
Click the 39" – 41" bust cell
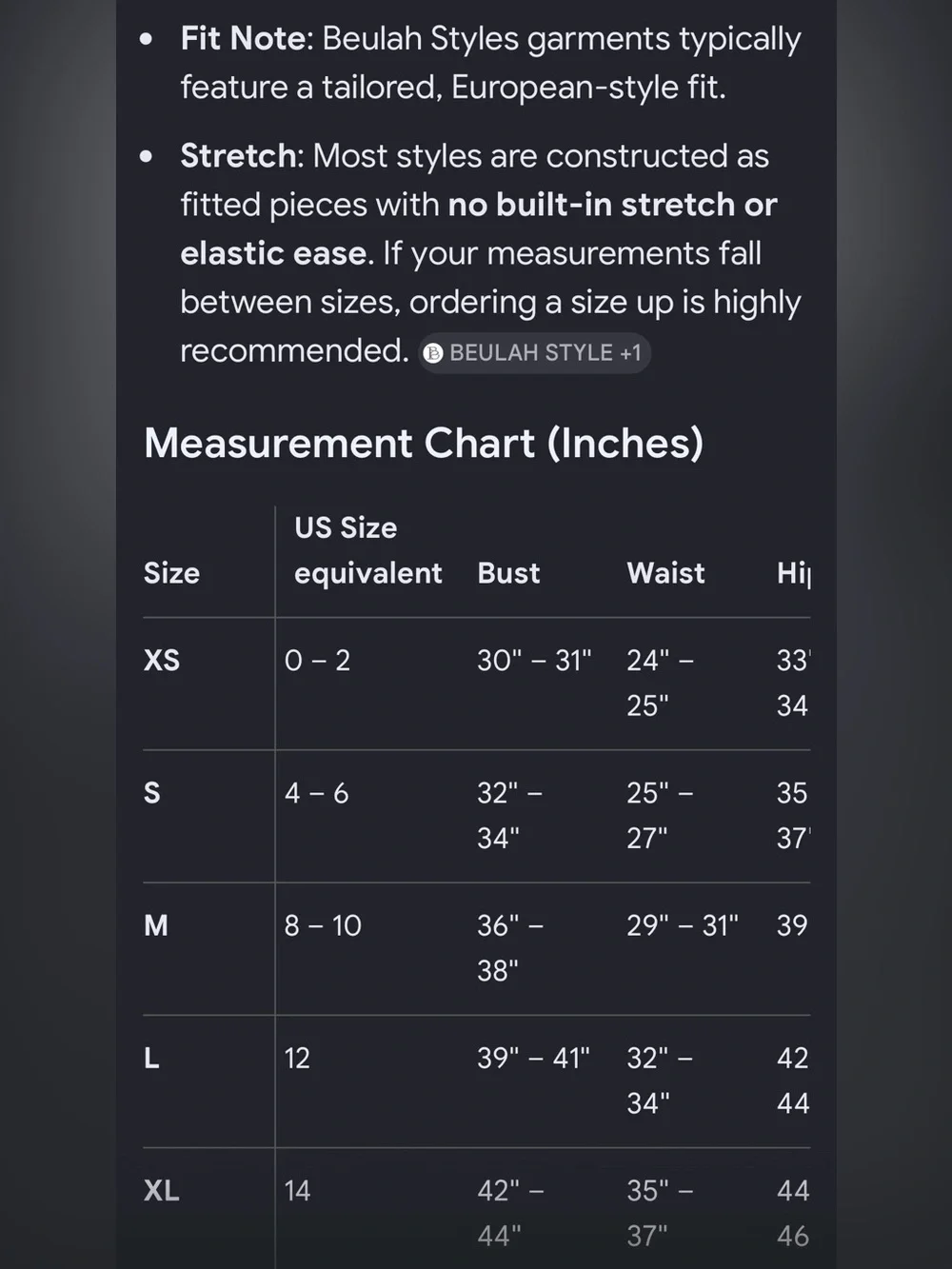tap(533, 1058)
